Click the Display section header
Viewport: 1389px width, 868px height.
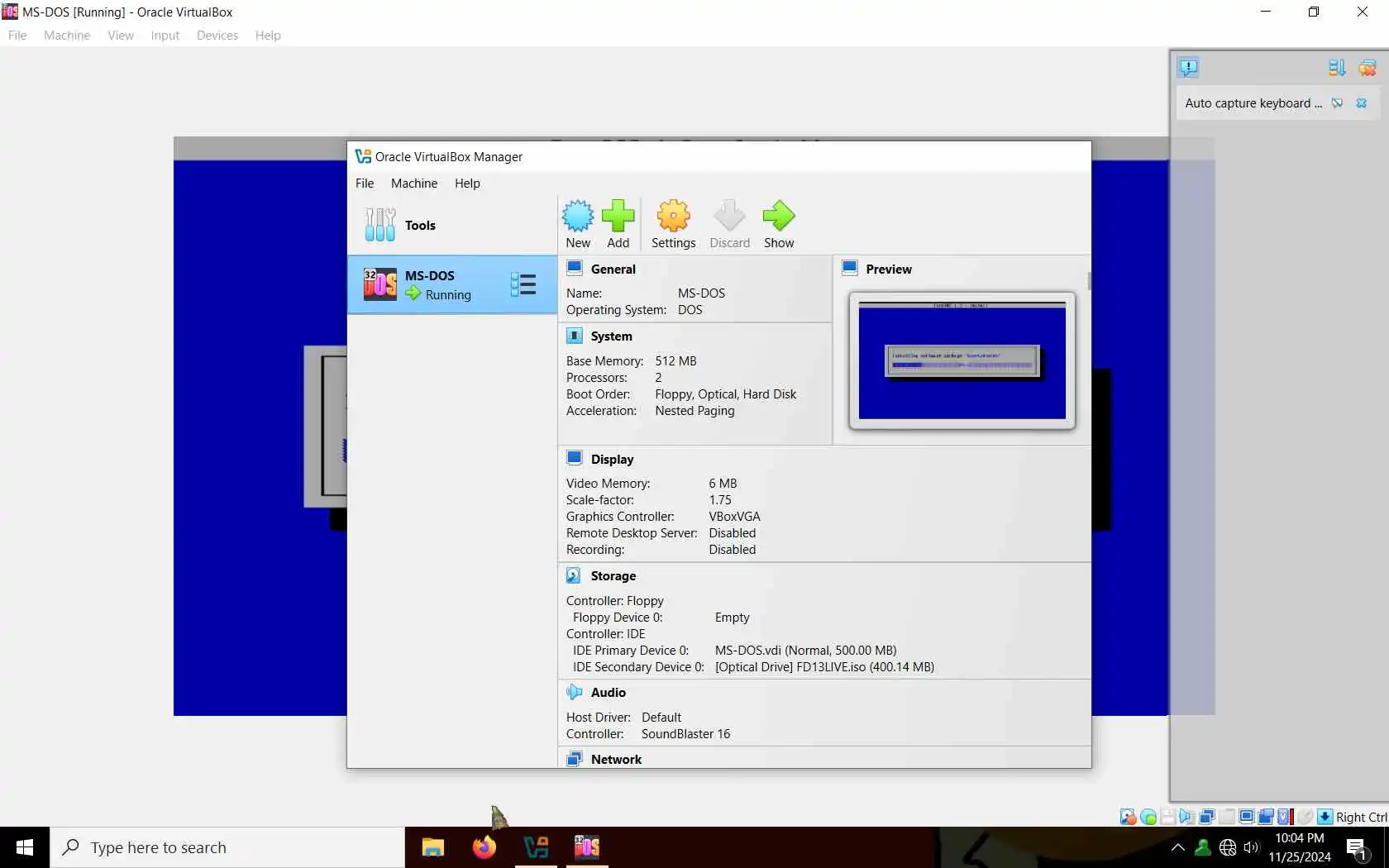612,460
